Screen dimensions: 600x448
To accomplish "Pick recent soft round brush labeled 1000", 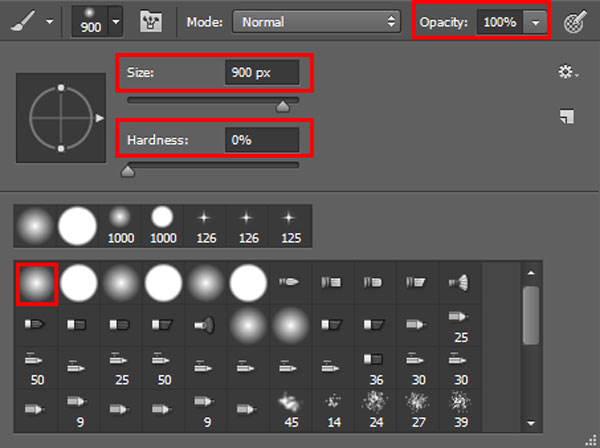I will pyautogui.click(x=121, y=226).
